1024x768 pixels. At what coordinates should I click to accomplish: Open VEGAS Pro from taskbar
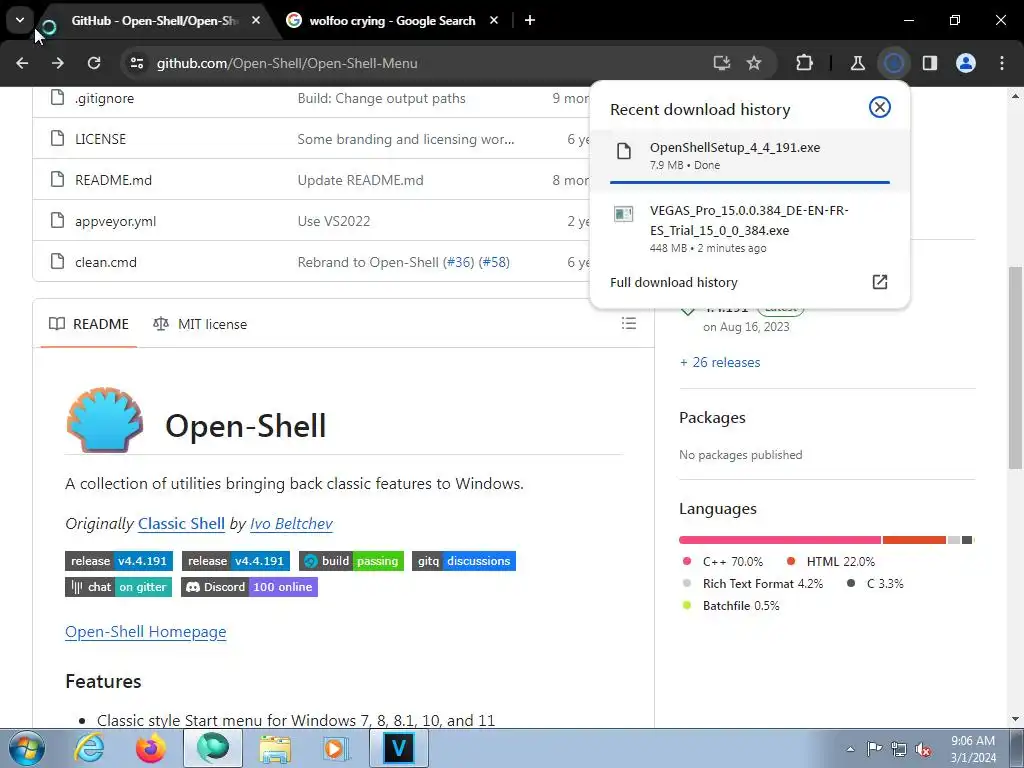point(399,748)
